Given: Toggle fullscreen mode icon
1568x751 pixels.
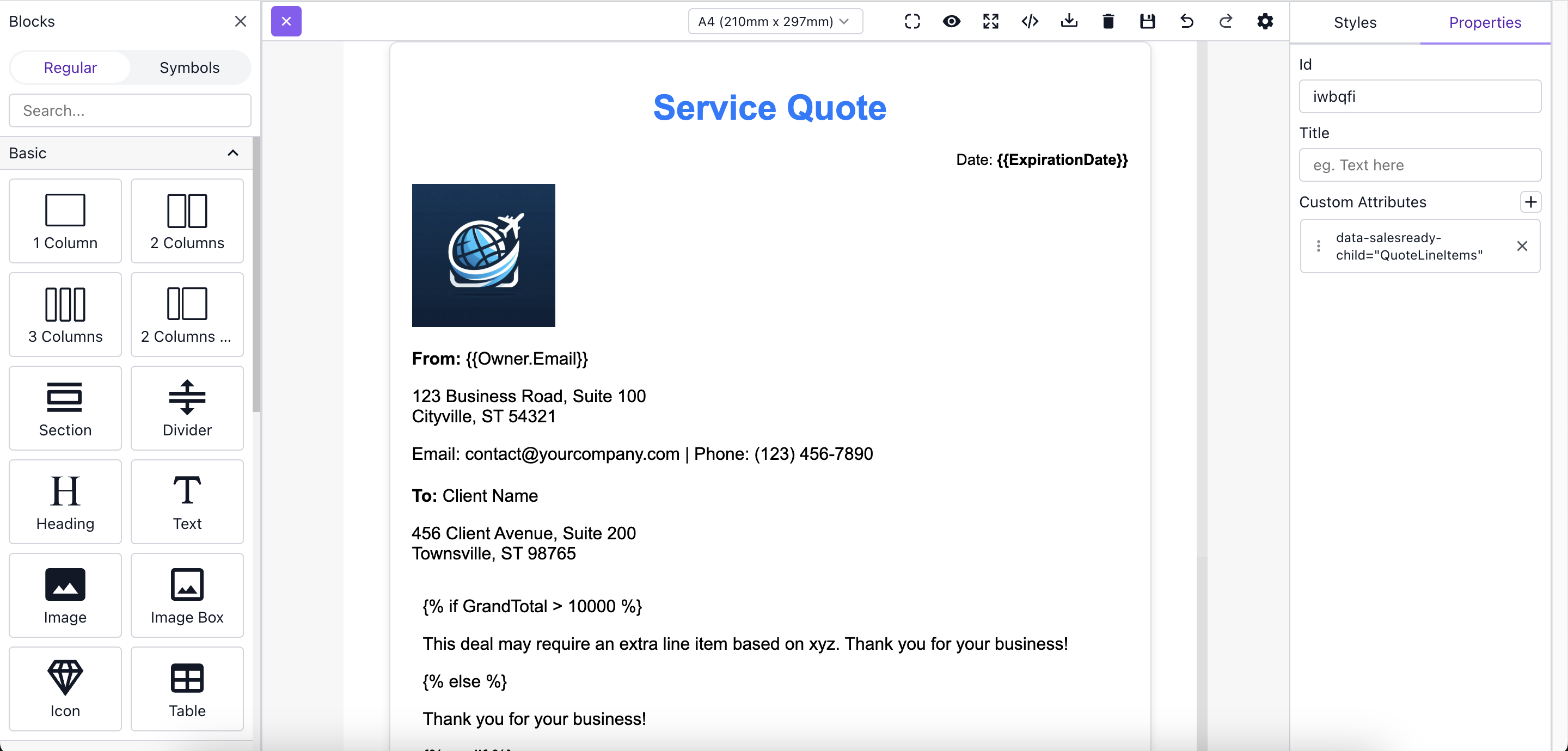Looking at the screenshot, I should 990,22.
